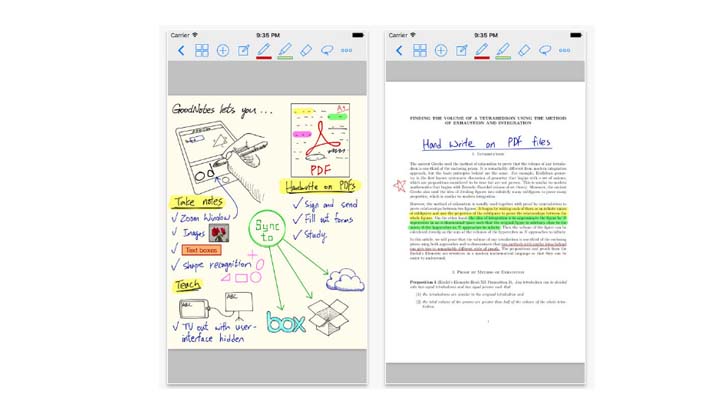Open more options dots in right phone

pyautogui.click(x=565, y=51)
